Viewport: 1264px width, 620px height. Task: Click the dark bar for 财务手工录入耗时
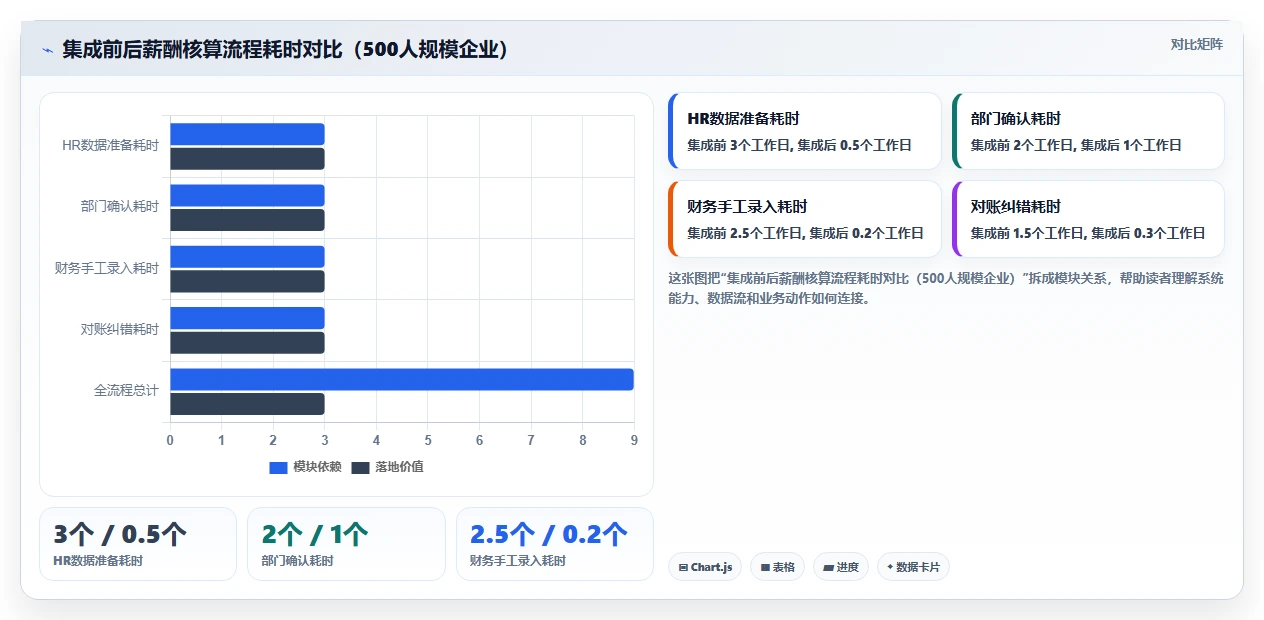click(247, 281)
